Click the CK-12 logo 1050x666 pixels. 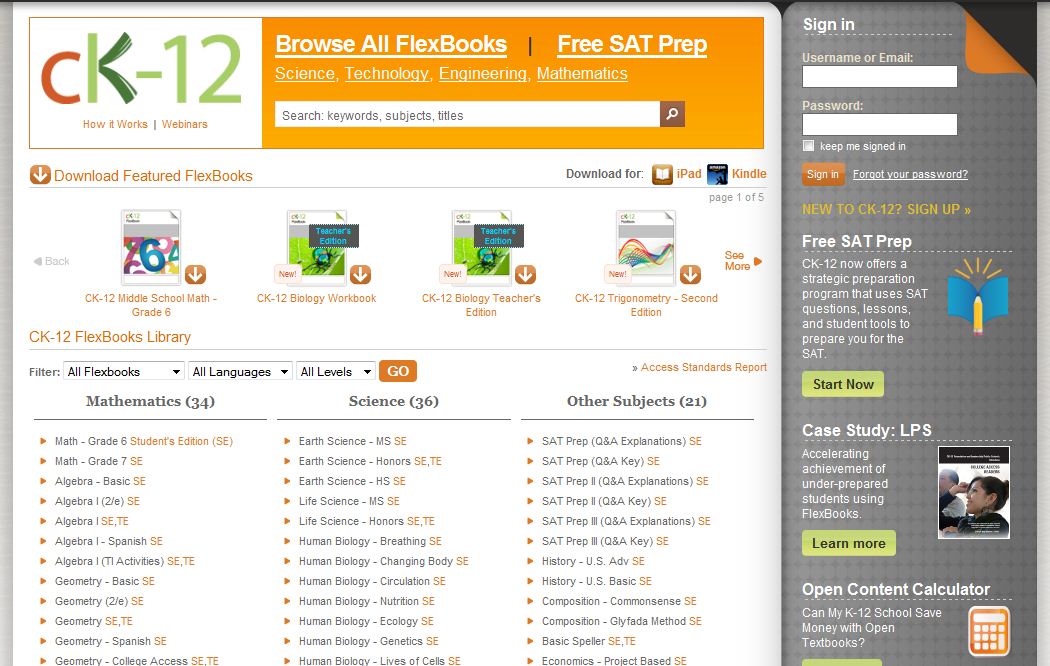(x=141, y=70)
